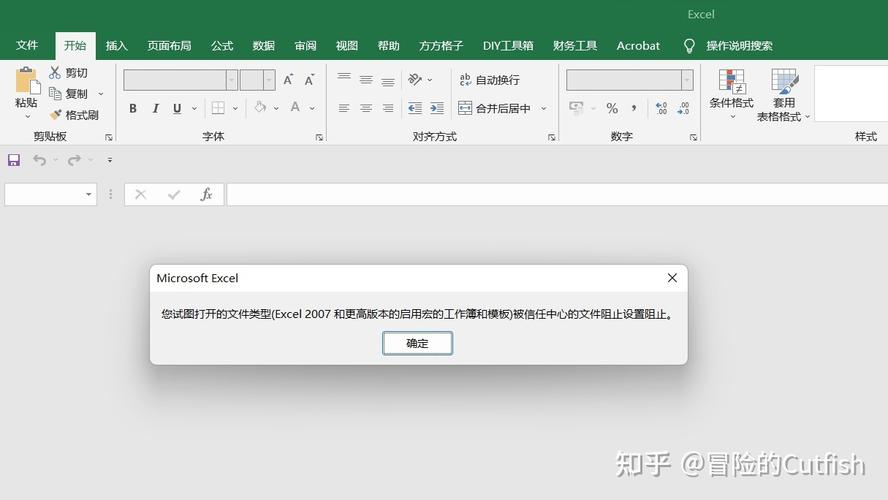
Task: Open alignment settings dialog launcher
Action: 552,137
